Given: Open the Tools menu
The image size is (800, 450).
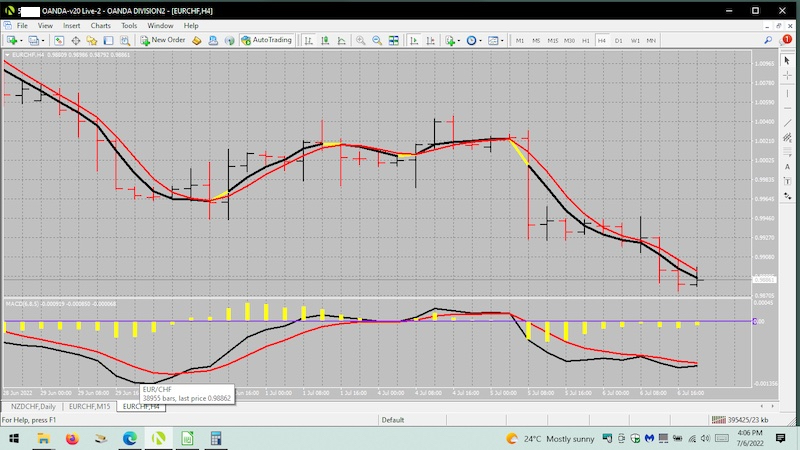Looking at the screenshot, I should click(x=129, y=26).
